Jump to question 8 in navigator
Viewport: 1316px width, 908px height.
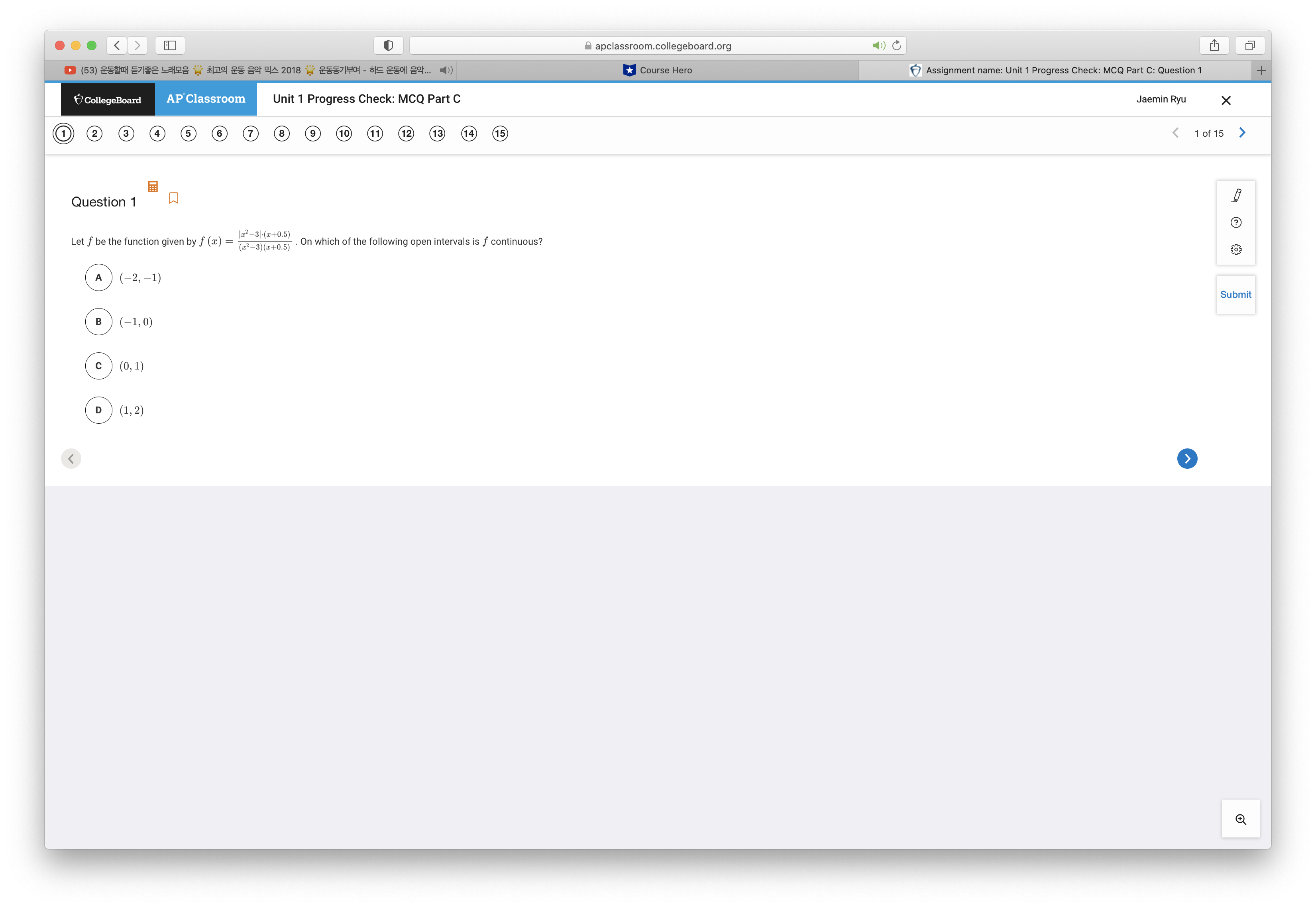pyautogui.click(x=281, y=134)
